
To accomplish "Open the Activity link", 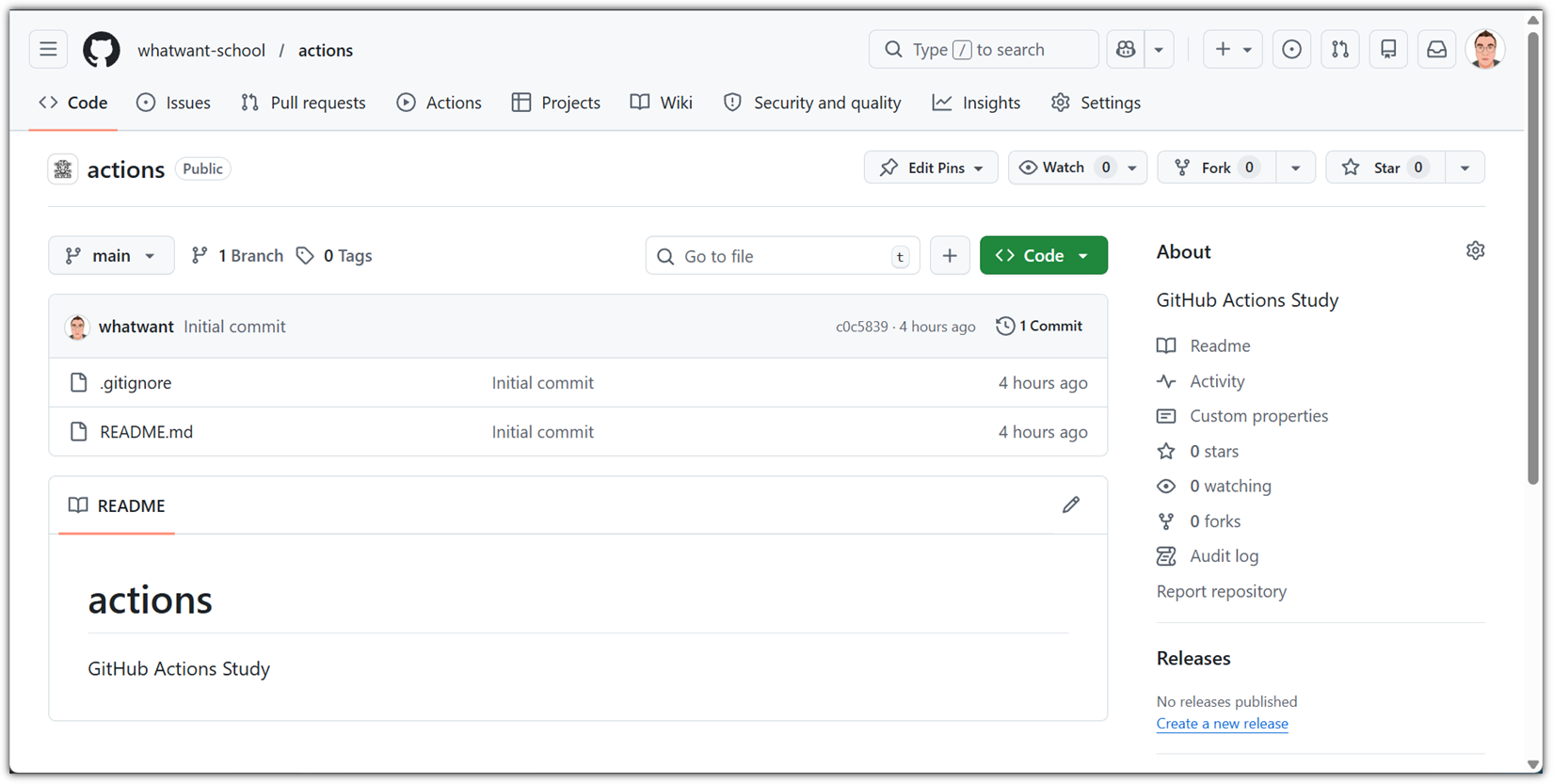I will pos(1201,381).
